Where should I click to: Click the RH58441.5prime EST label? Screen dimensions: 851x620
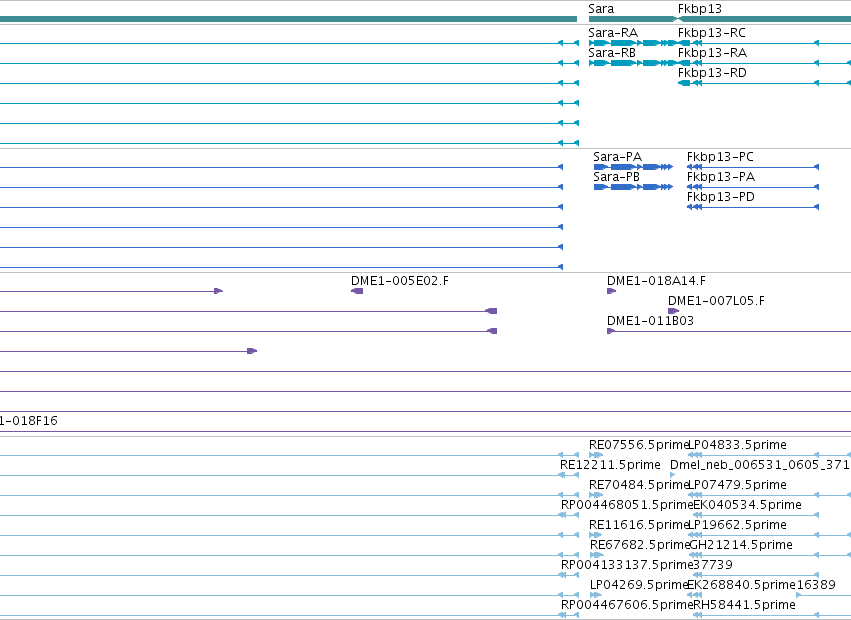coord(745,605)
